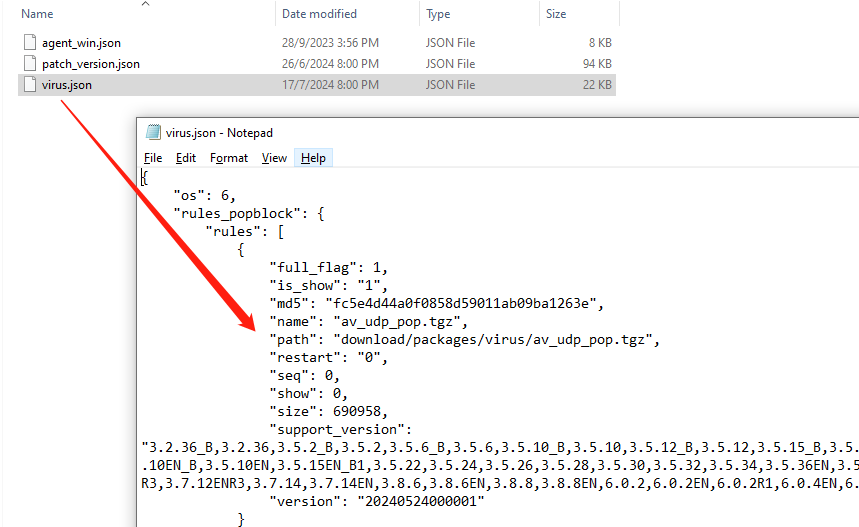Click the "seq": 0 line
Viewport: 859px width, 527px height.
pos(304,376)
